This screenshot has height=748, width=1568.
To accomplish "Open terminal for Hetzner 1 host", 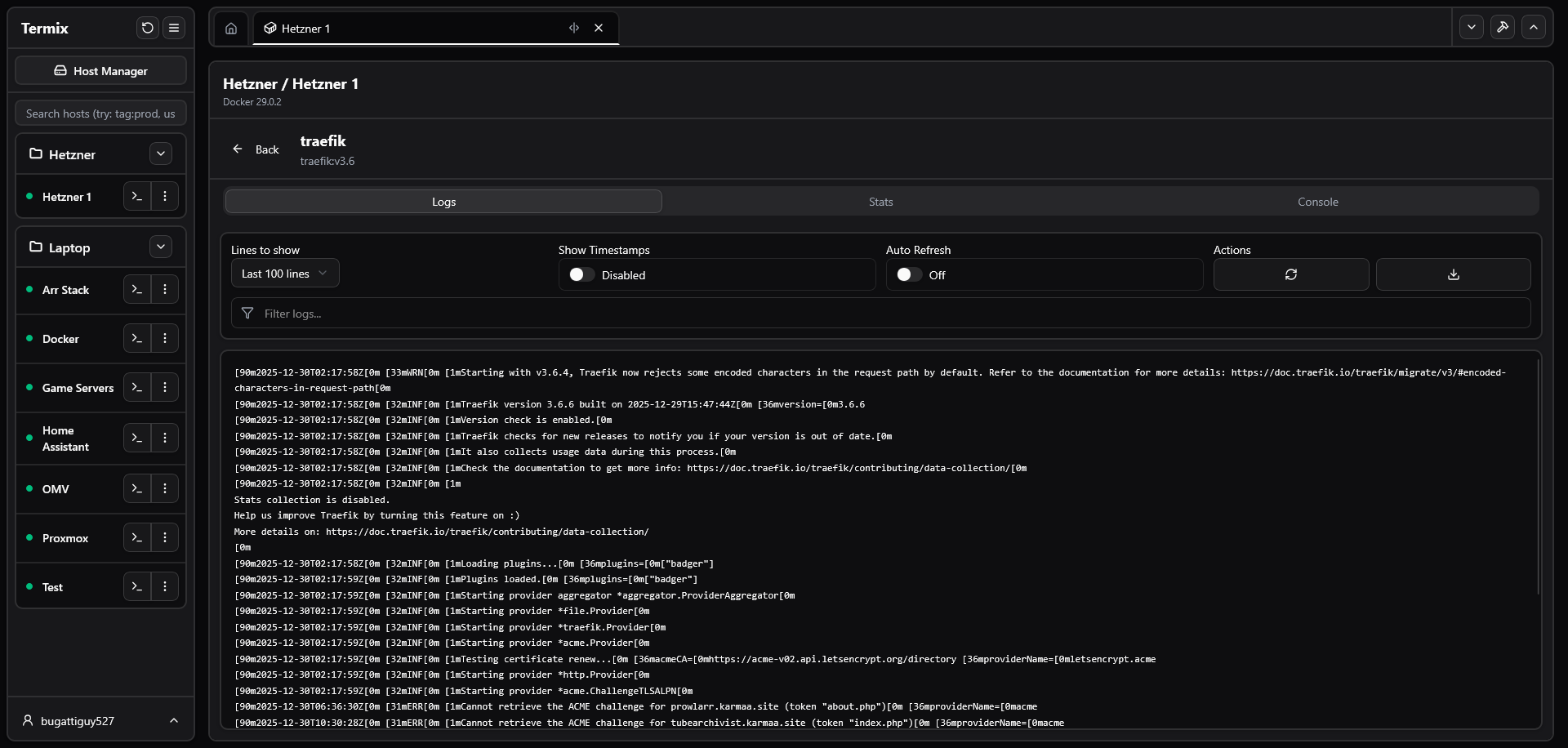I will click(137, 197).
